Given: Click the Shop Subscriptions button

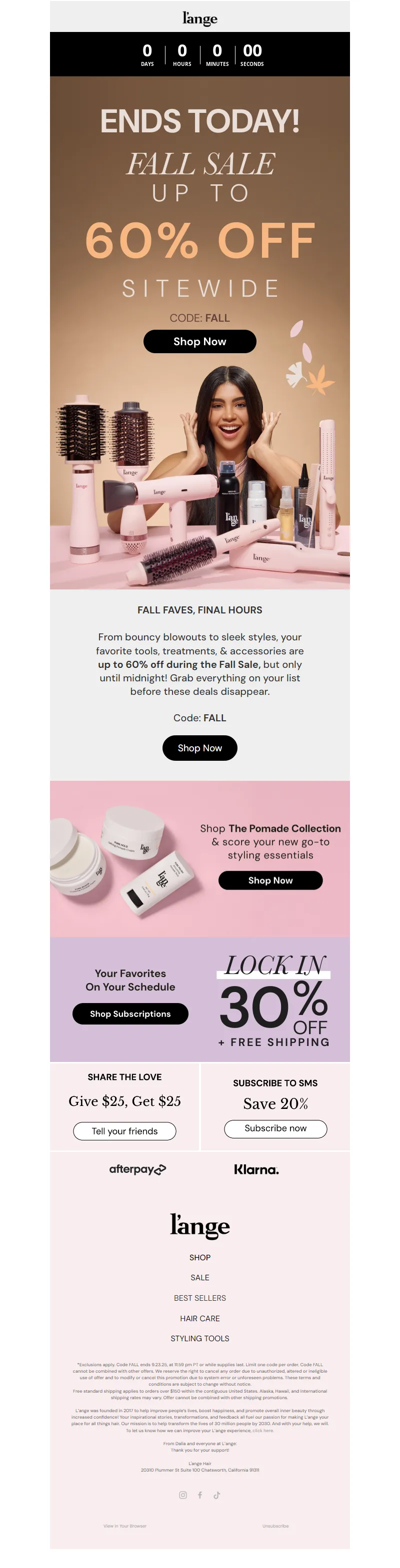Looking at the screenshot, I should point(130,1014).
